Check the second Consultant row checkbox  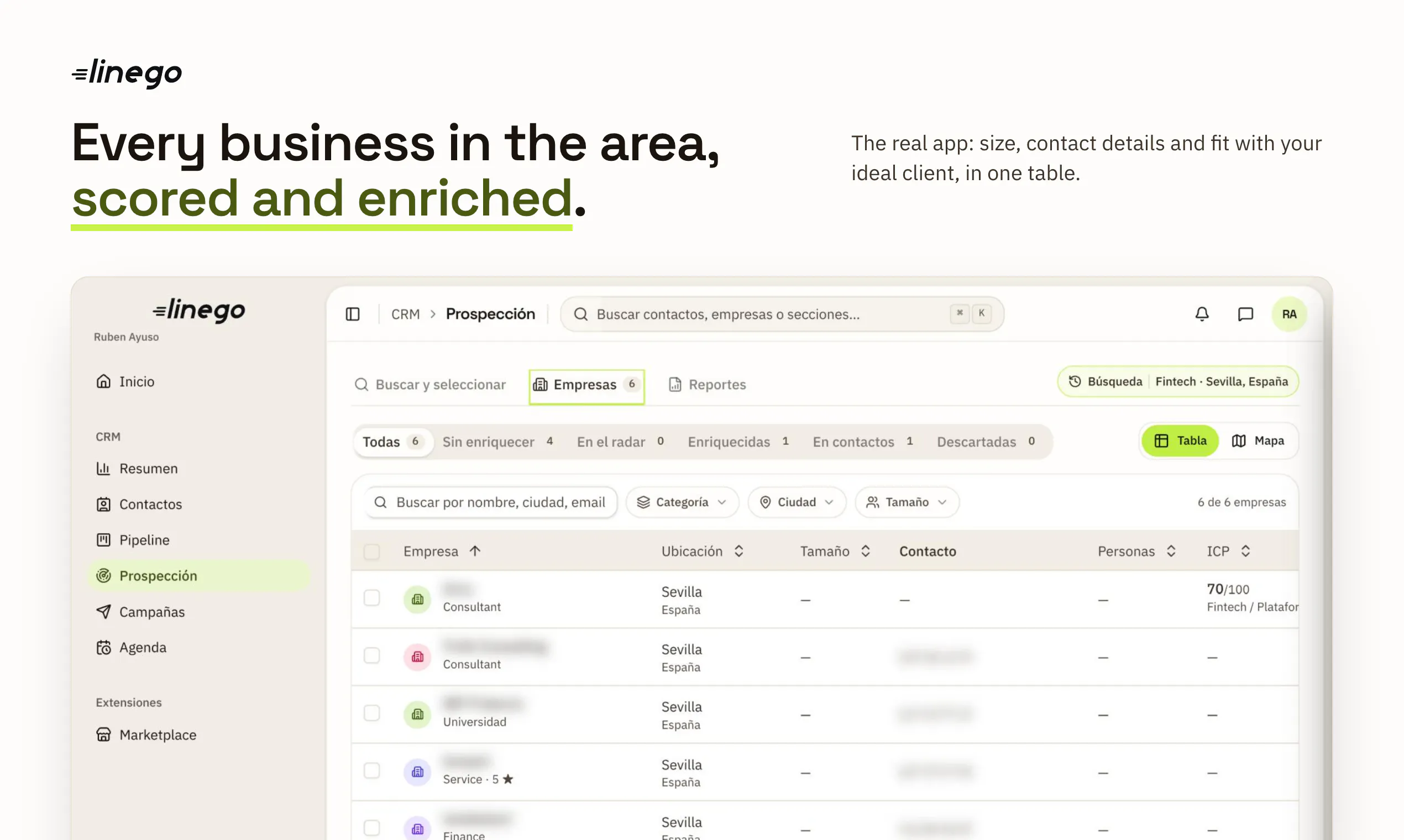point(372,655)
